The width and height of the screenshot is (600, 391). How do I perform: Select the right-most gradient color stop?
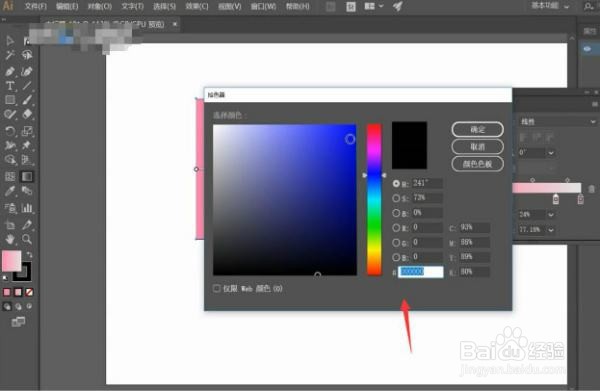(580, 199)
